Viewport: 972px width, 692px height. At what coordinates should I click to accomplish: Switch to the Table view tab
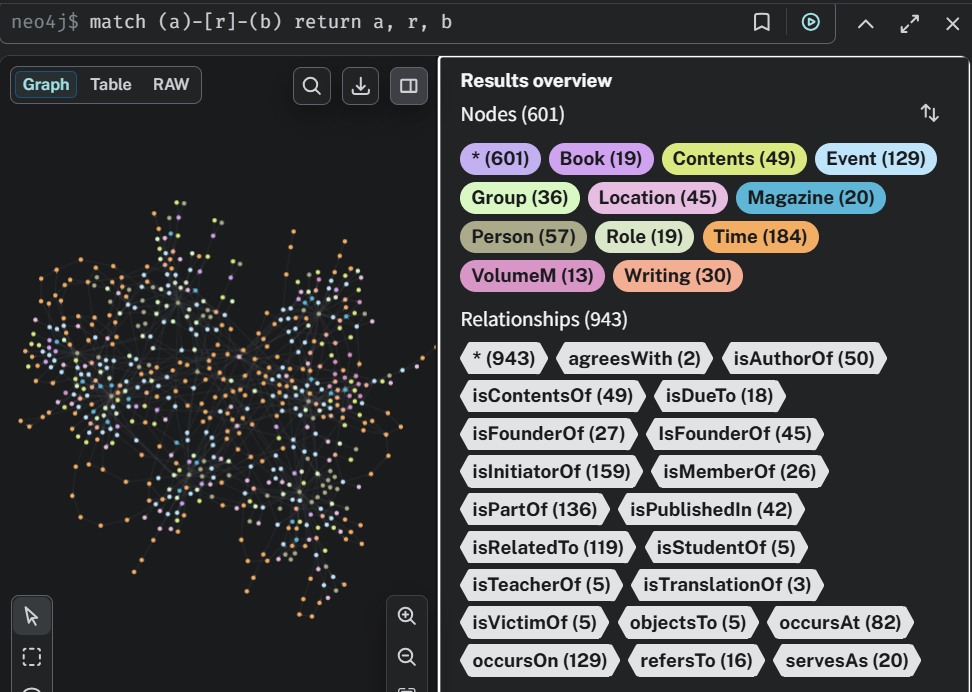pos(111,85)
